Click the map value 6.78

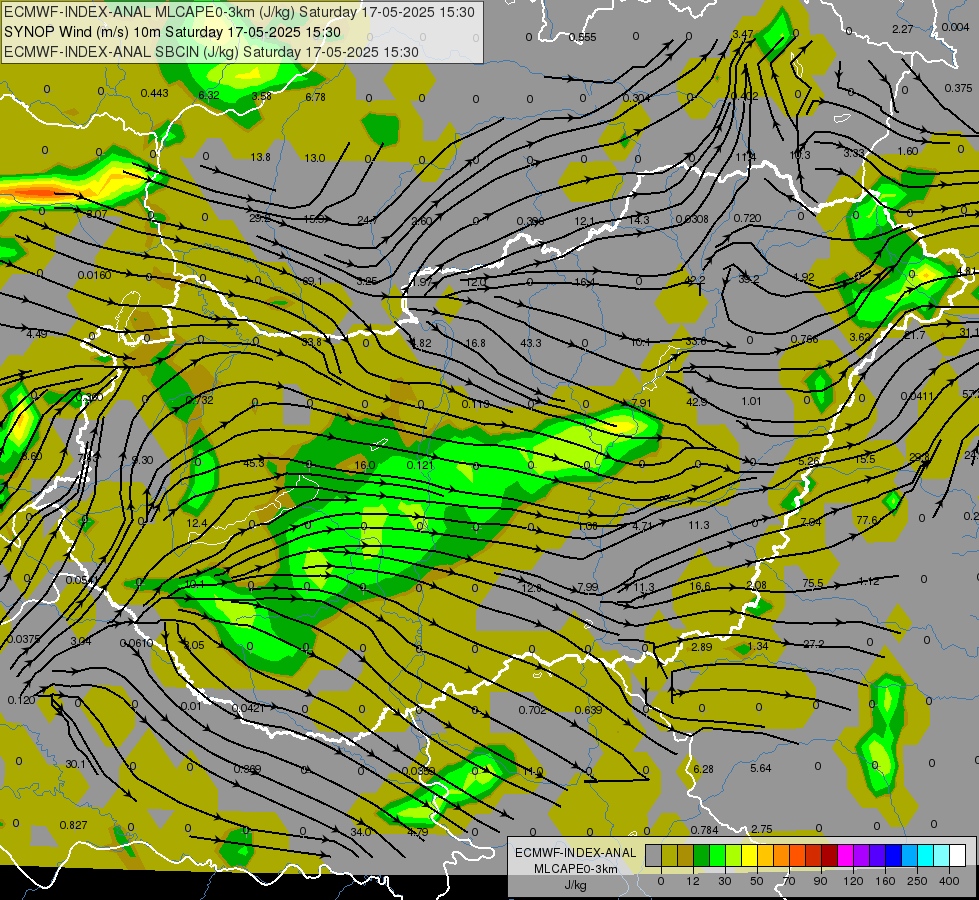(315, 97)
